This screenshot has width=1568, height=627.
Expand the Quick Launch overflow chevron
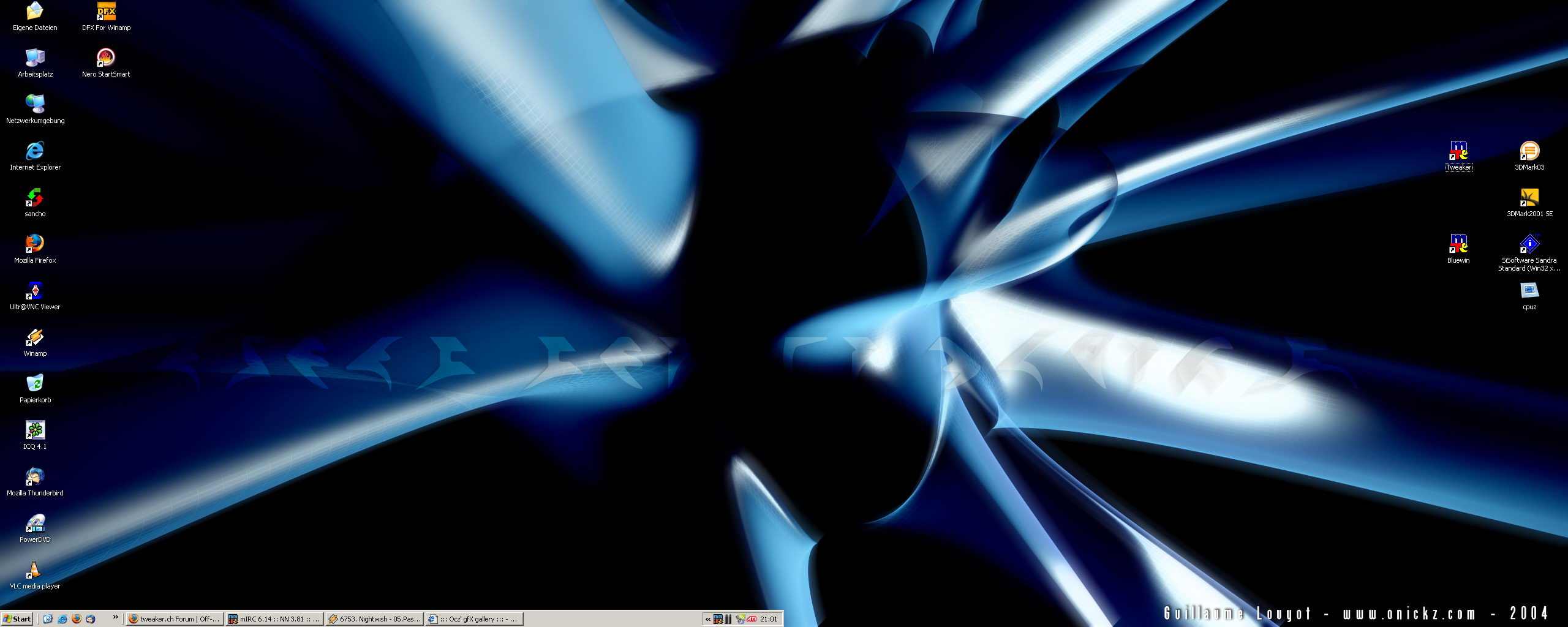point(115,618)
